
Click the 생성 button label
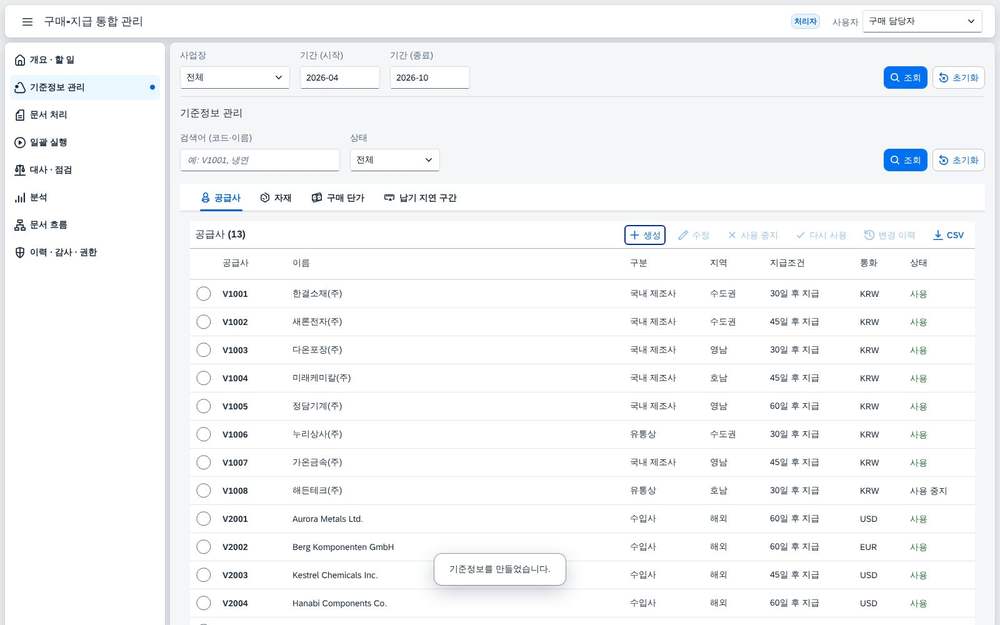pyautogui.click(x=652, y=235)
